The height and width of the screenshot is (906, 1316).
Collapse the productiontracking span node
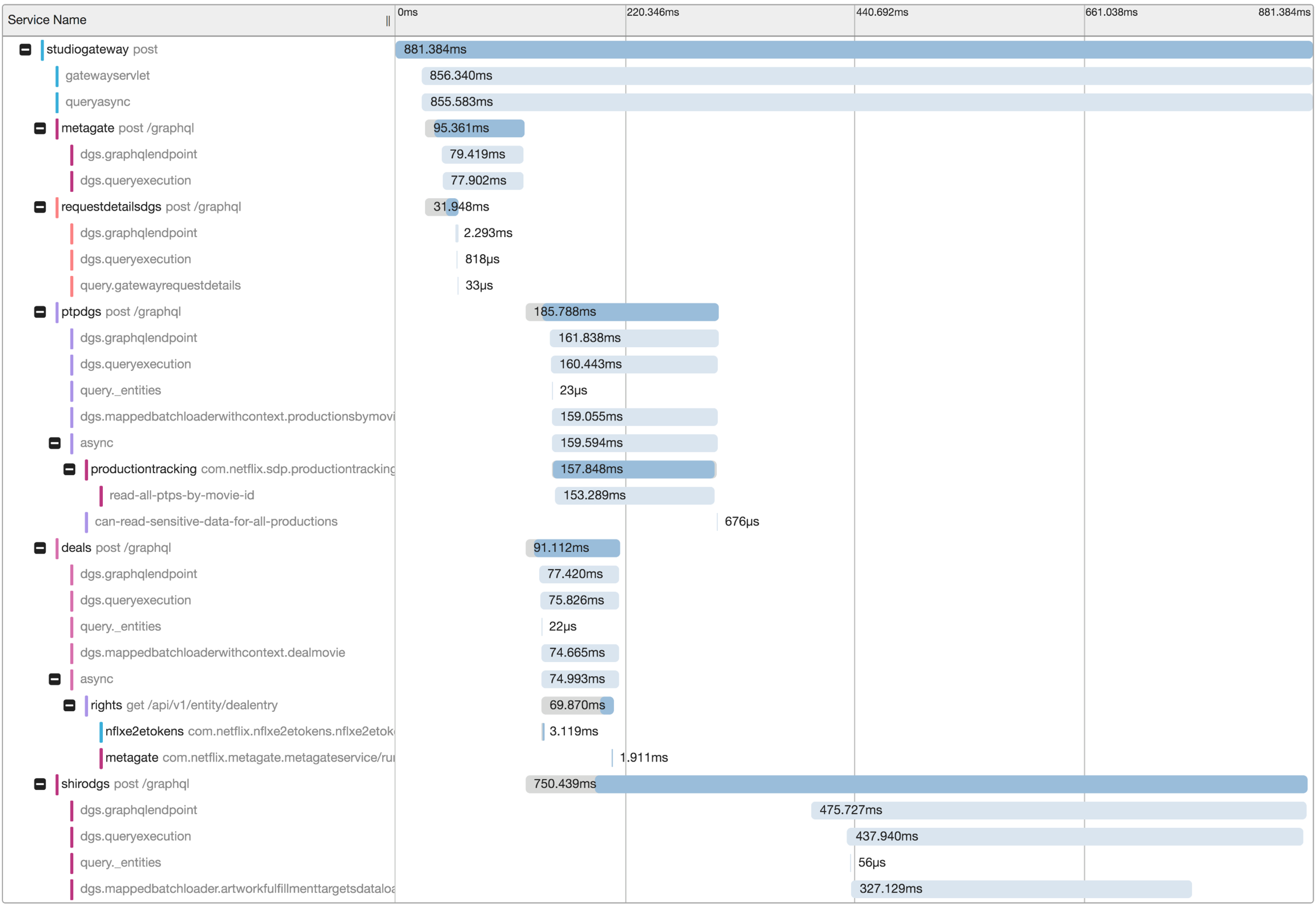69,470
